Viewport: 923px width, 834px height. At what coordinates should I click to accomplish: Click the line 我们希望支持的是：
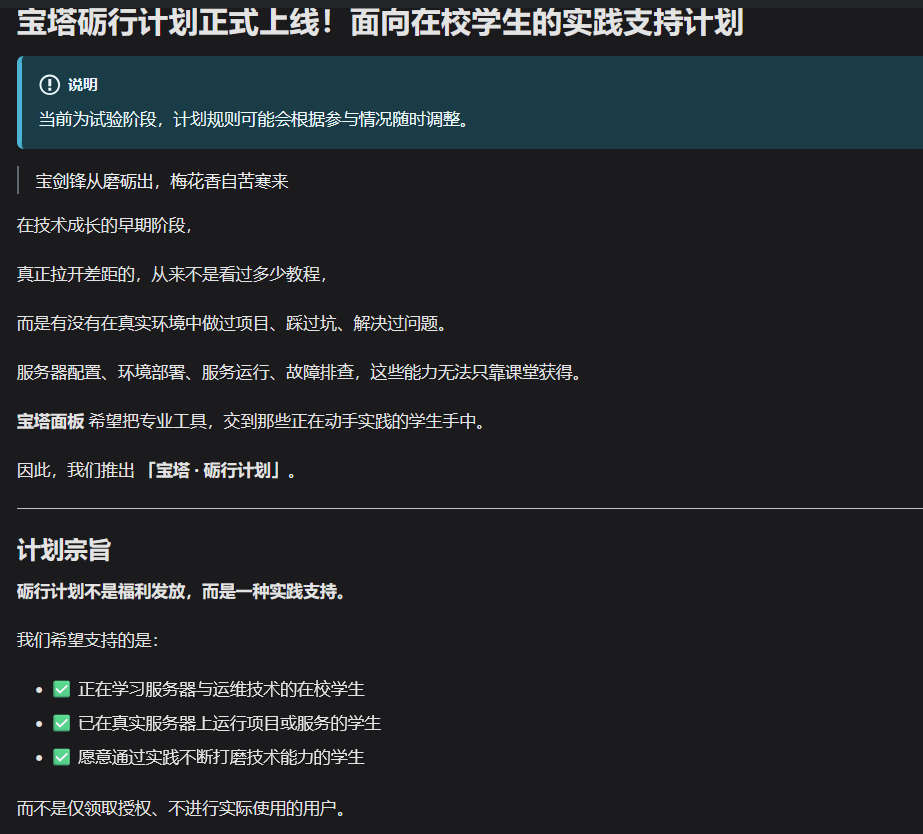pyautogui.click(x=88, y=640)
